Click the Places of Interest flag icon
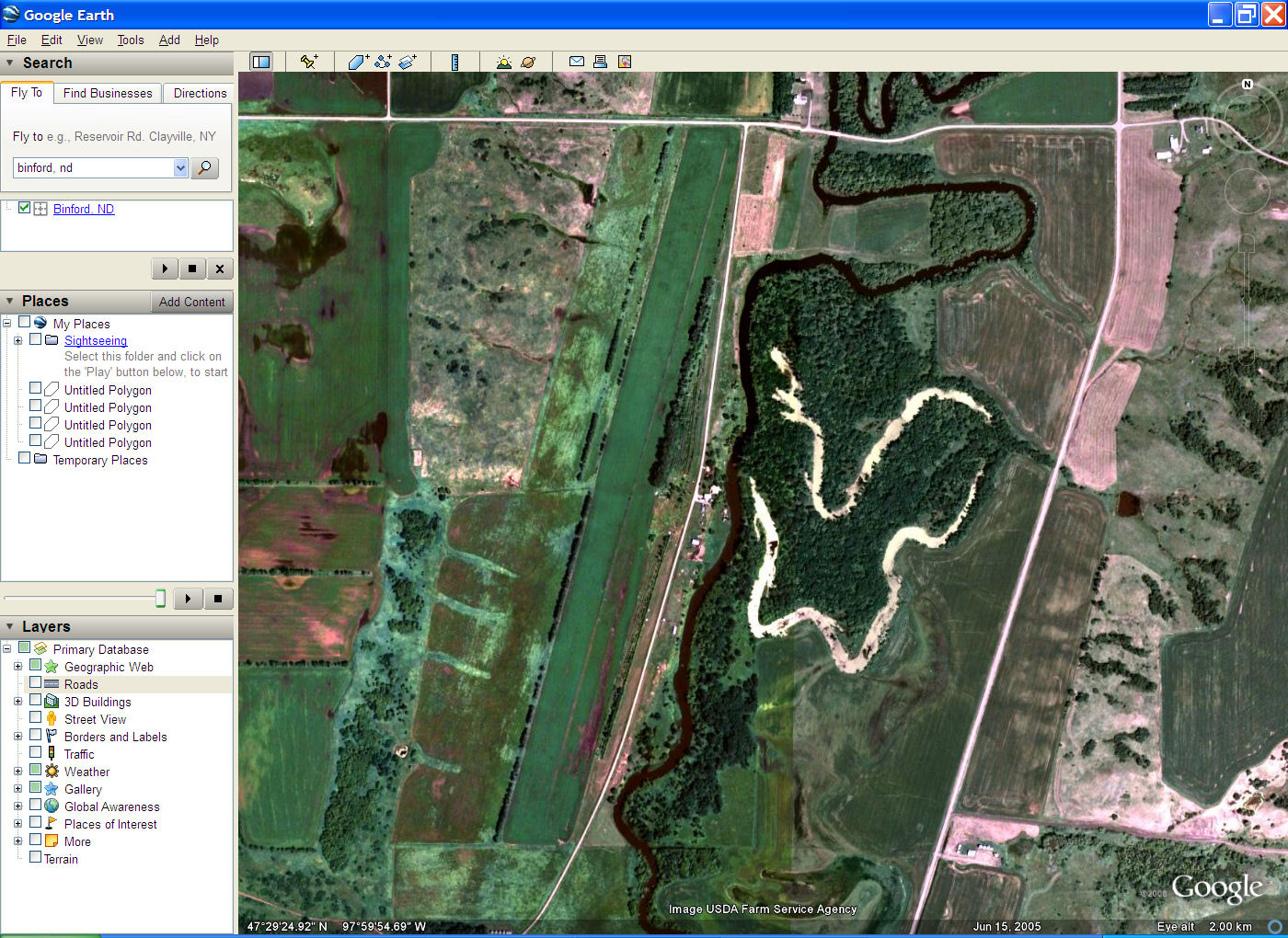 [52, 824]
